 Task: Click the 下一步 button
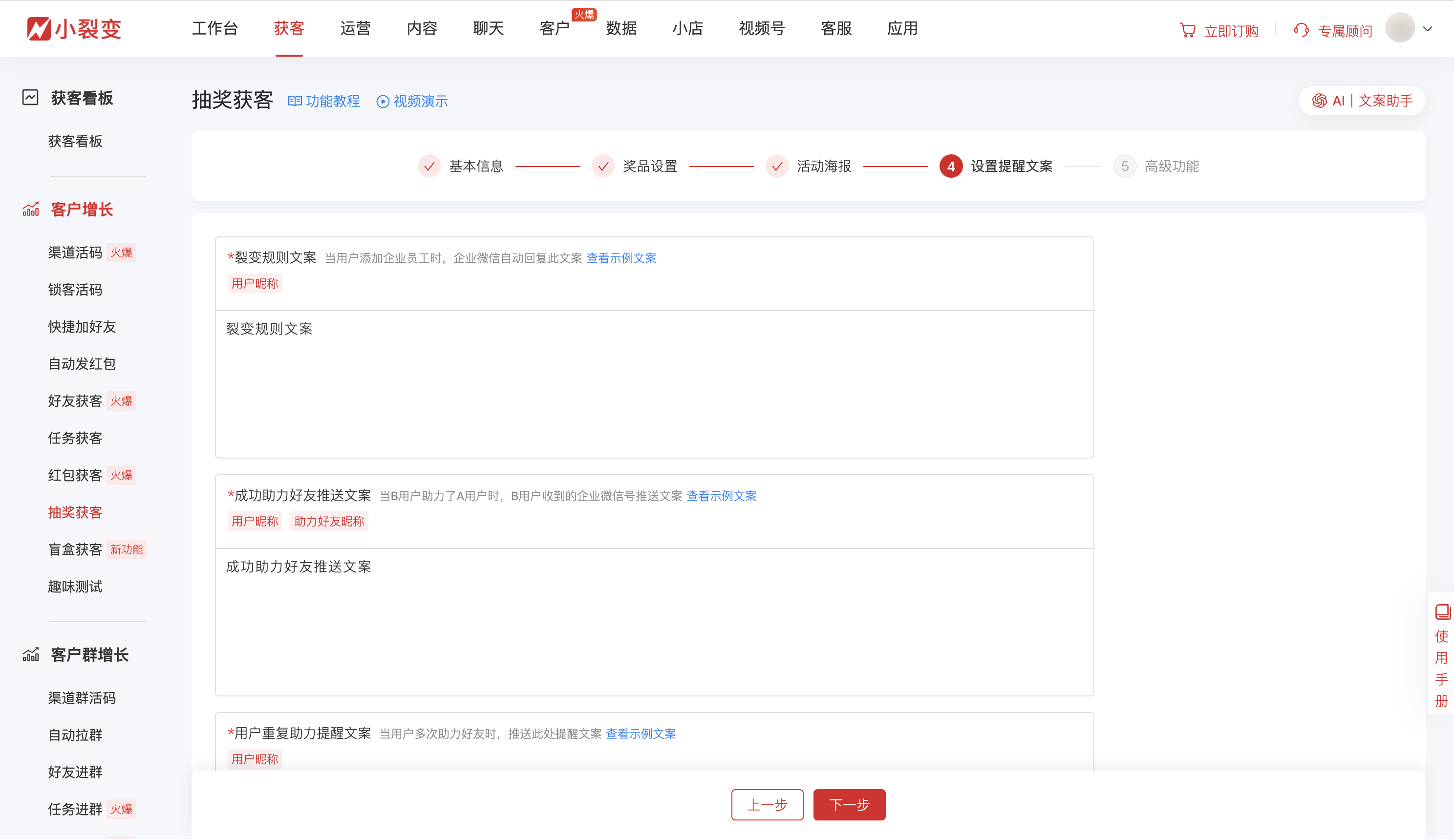pos(849,804)
